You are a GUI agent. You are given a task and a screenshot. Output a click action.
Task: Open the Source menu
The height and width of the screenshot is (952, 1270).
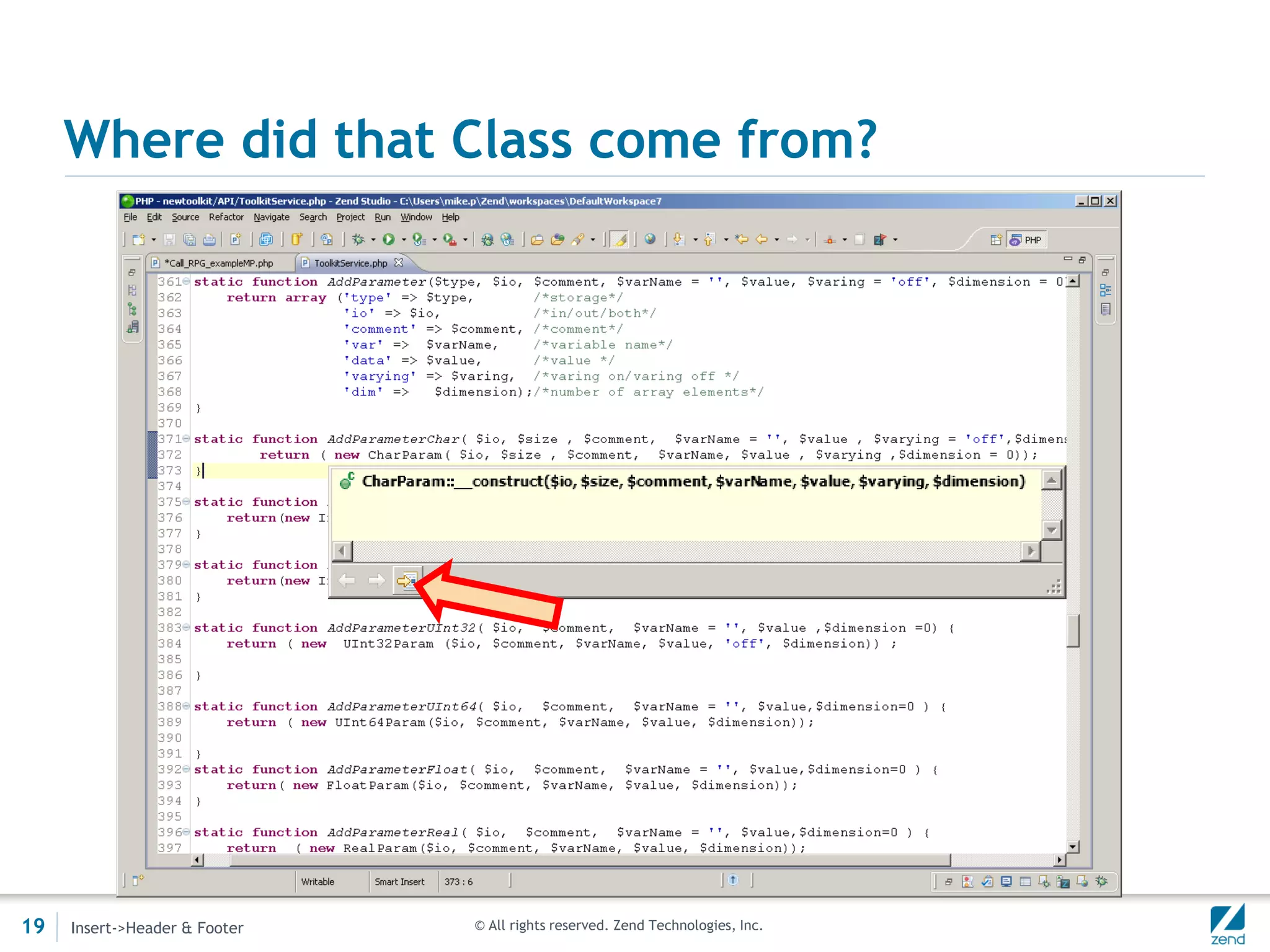coord(185,218)
